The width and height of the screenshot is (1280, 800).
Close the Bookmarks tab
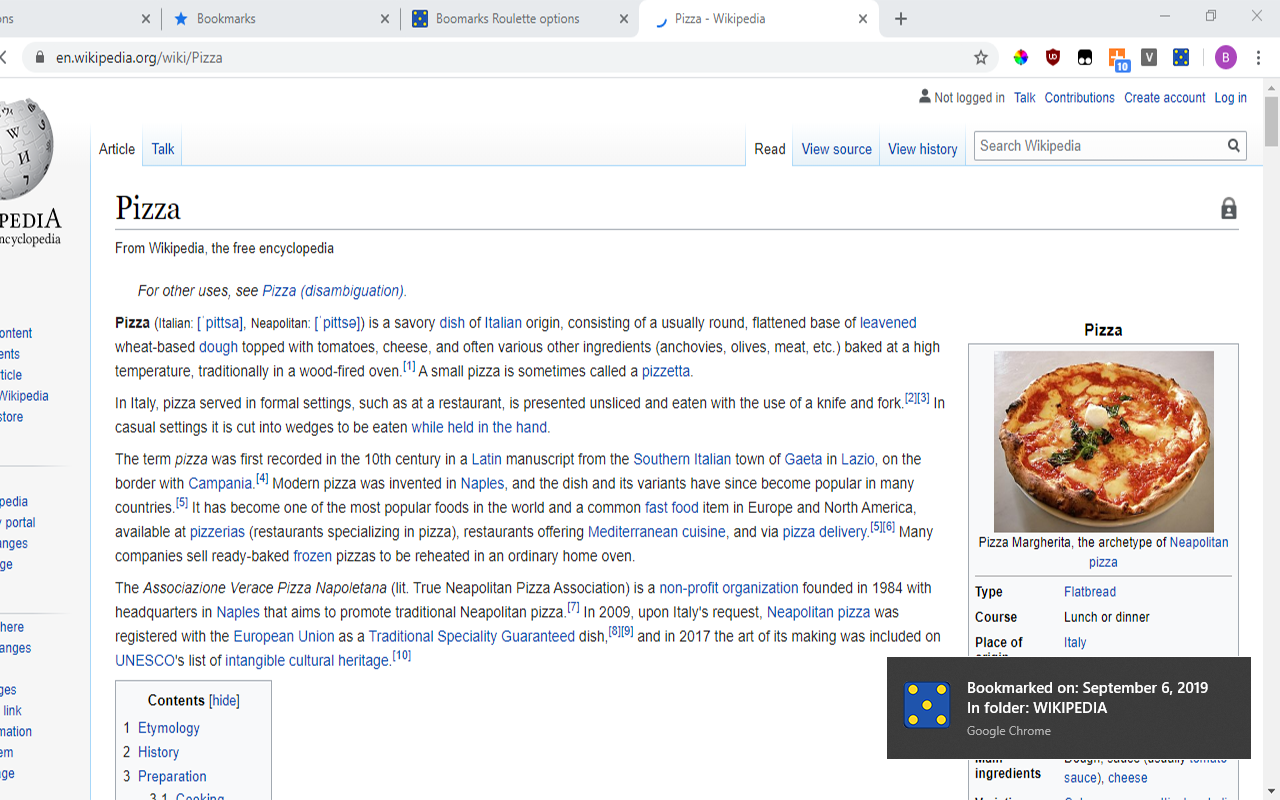(x=385, y=19)
